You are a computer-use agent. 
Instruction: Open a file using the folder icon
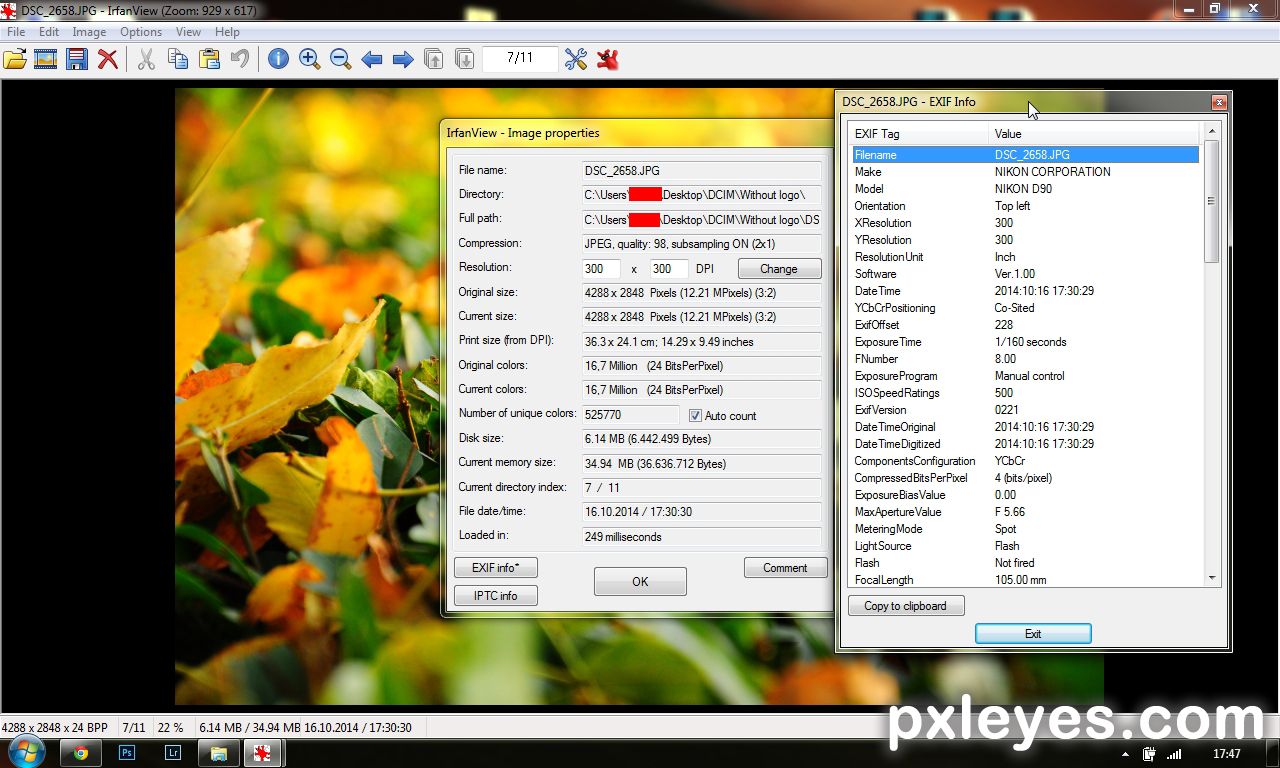14,59
